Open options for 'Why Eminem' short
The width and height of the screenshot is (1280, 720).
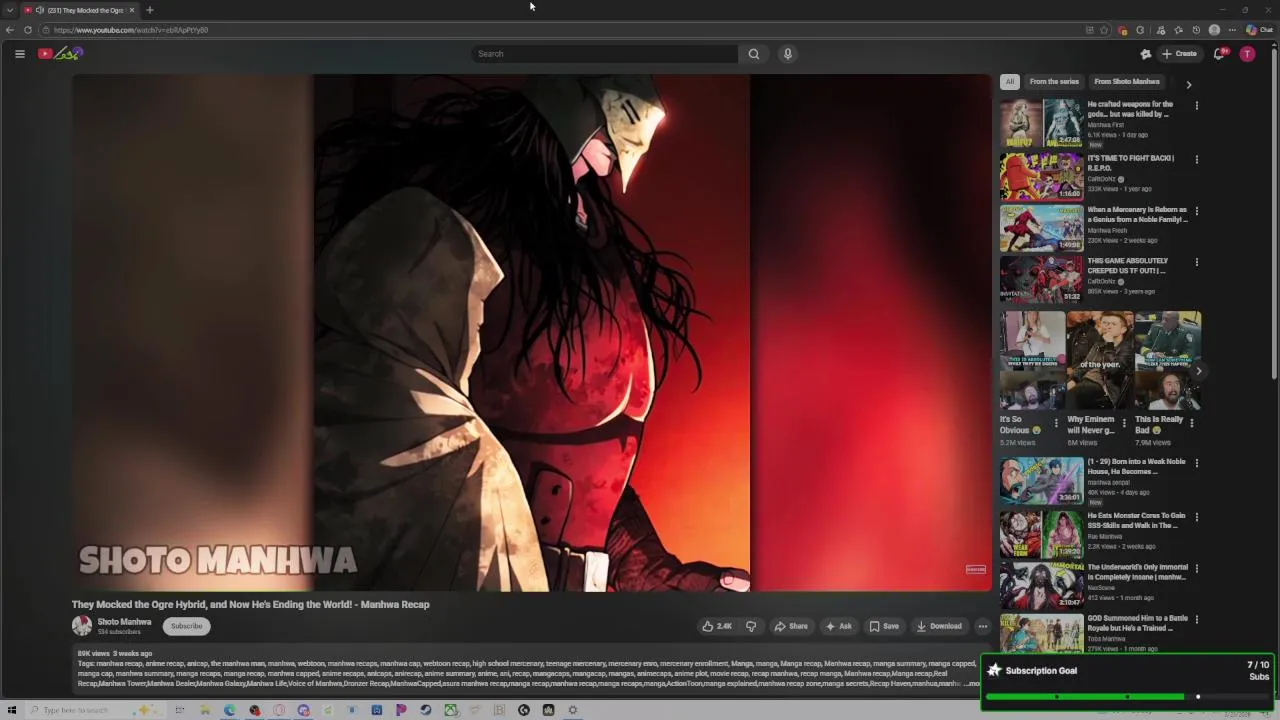(x=1124, y=423)
